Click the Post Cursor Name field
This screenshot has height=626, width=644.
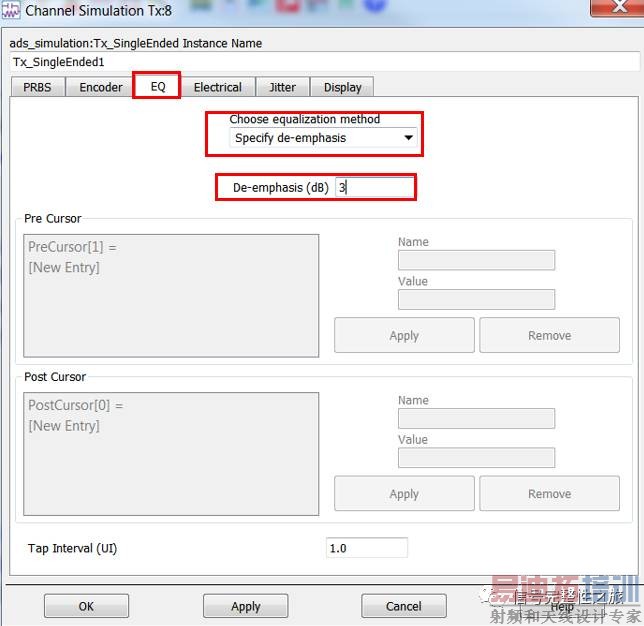[x=476, y=418]
